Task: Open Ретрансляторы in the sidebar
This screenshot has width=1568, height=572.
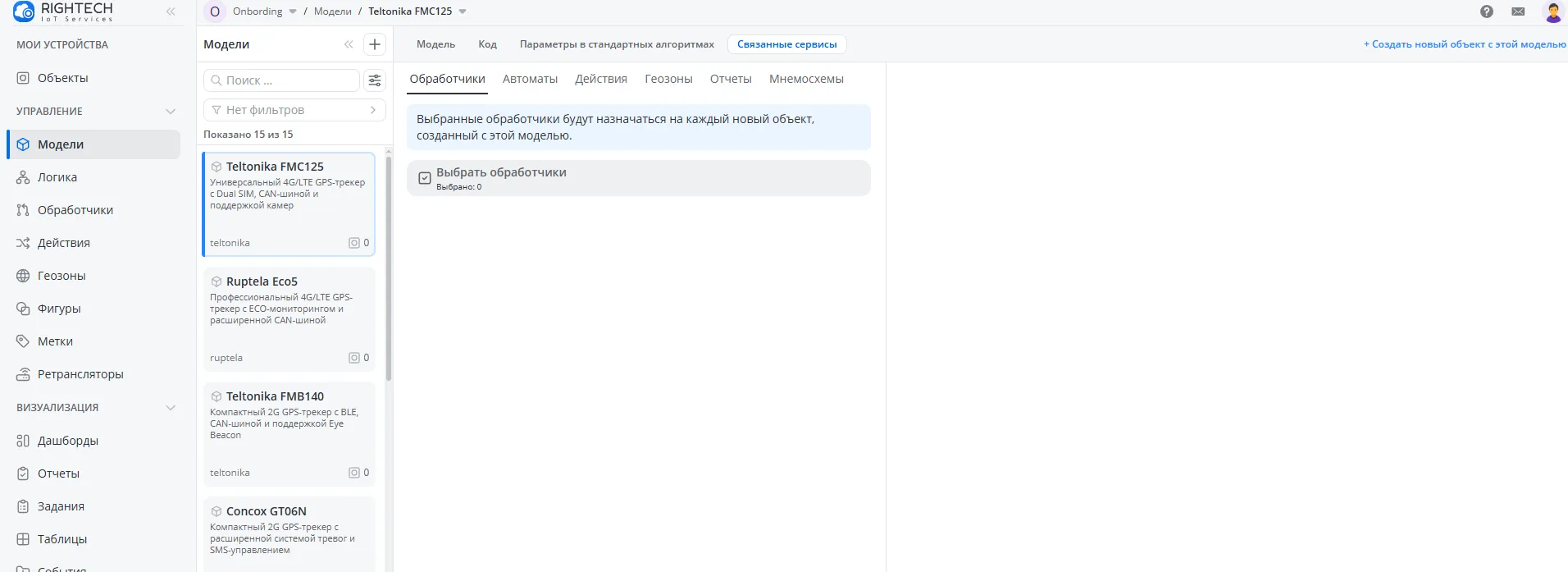Action: point(80,374)
